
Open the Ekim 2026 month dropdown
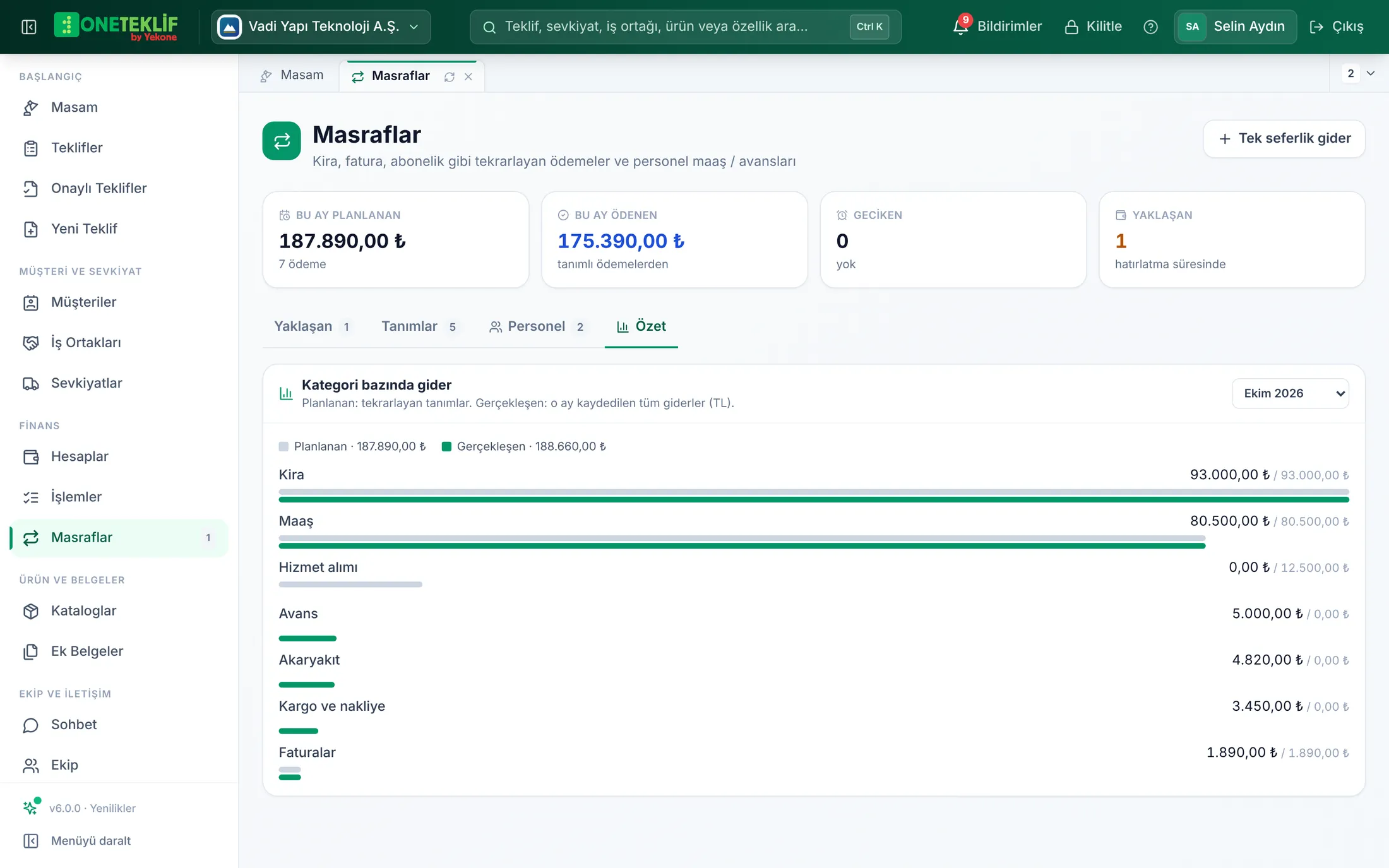pyautogui.click(x=1290, y=393)
